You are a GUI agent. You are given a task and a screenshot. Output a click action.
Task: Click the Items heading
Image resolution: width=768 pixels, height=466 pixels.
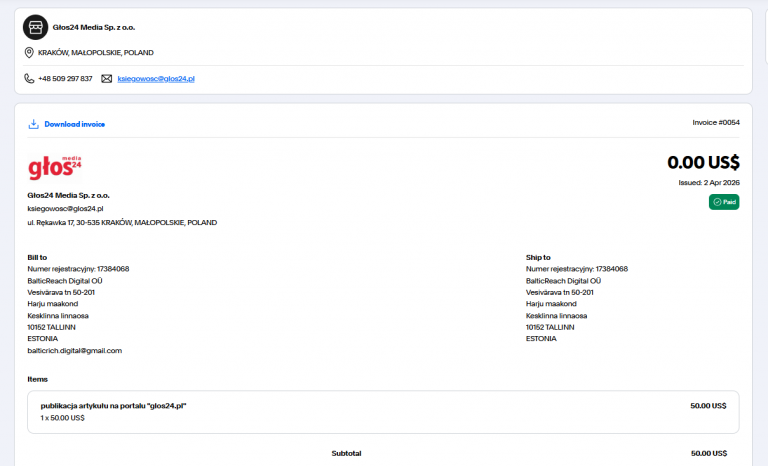pyautogui.click(x=37, y=379)
